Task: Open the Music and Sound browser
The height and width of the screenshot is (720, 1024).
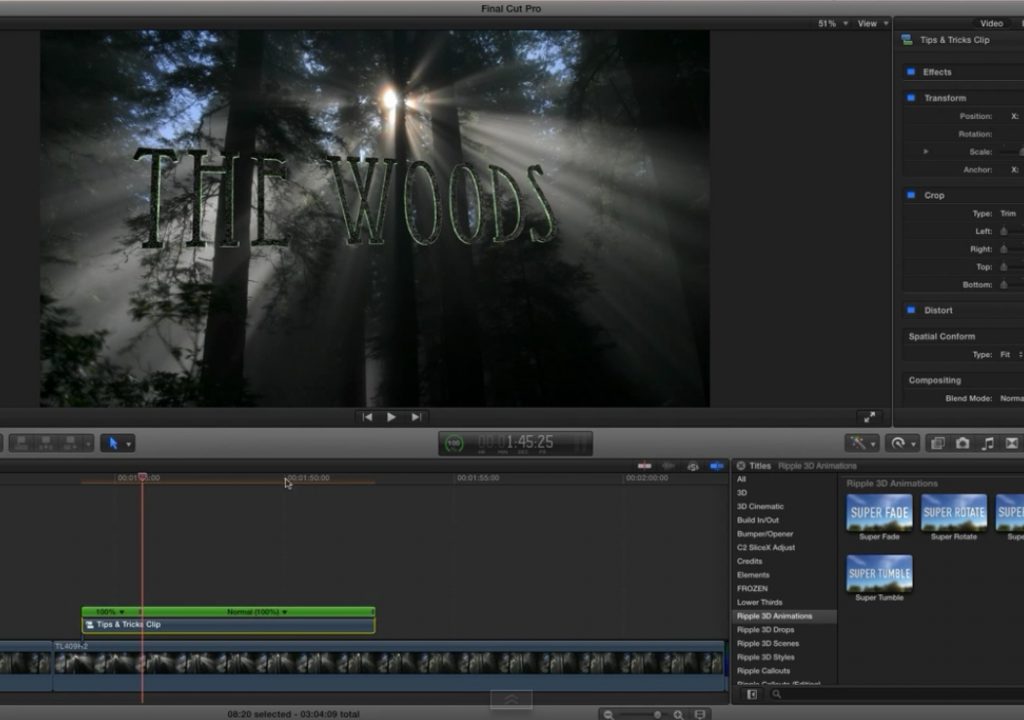Action: pyautogui.click(x=987, y=444)
